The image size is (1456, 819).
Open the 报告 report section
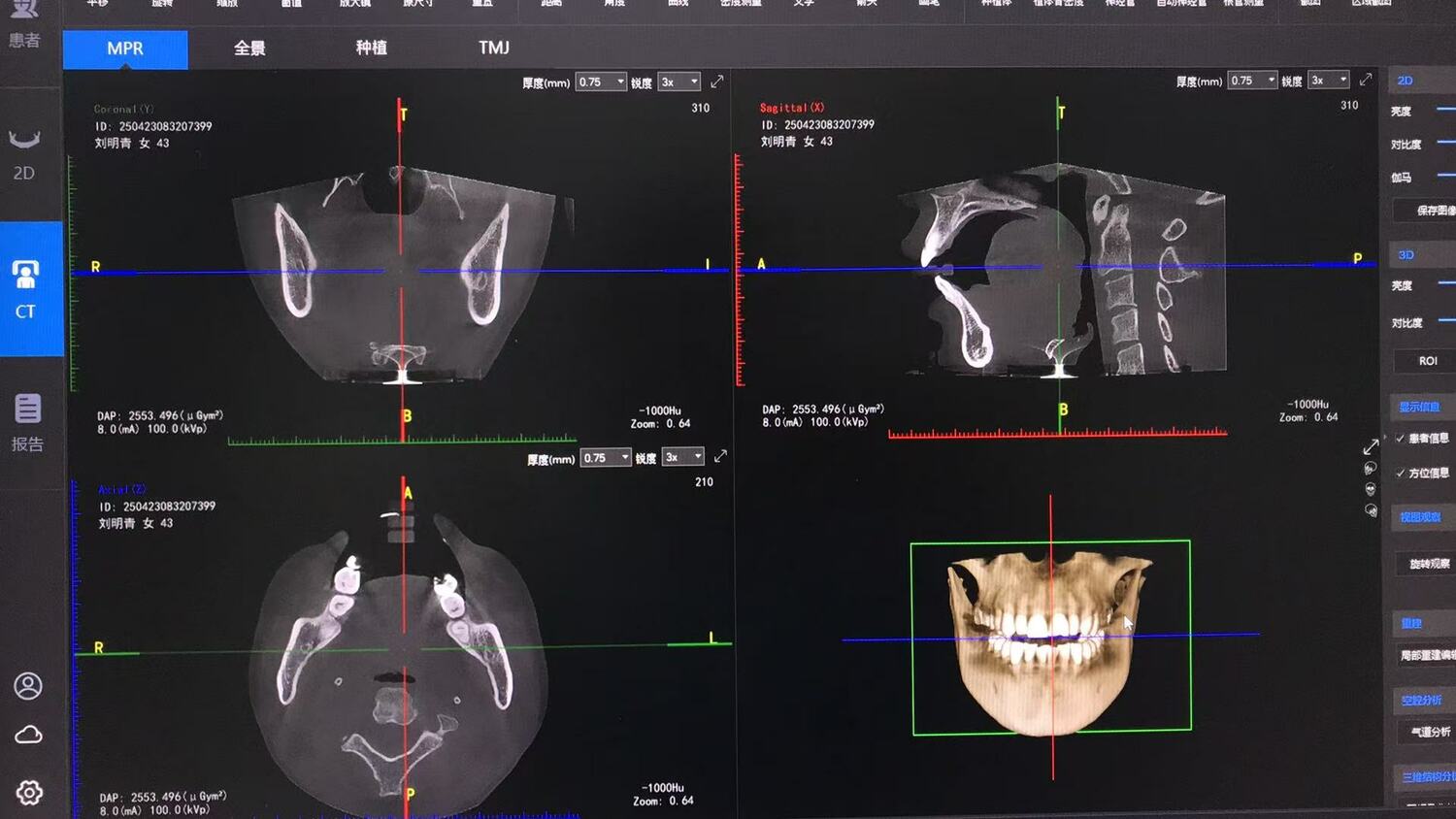pyautogui.click(x=27, y=422)
